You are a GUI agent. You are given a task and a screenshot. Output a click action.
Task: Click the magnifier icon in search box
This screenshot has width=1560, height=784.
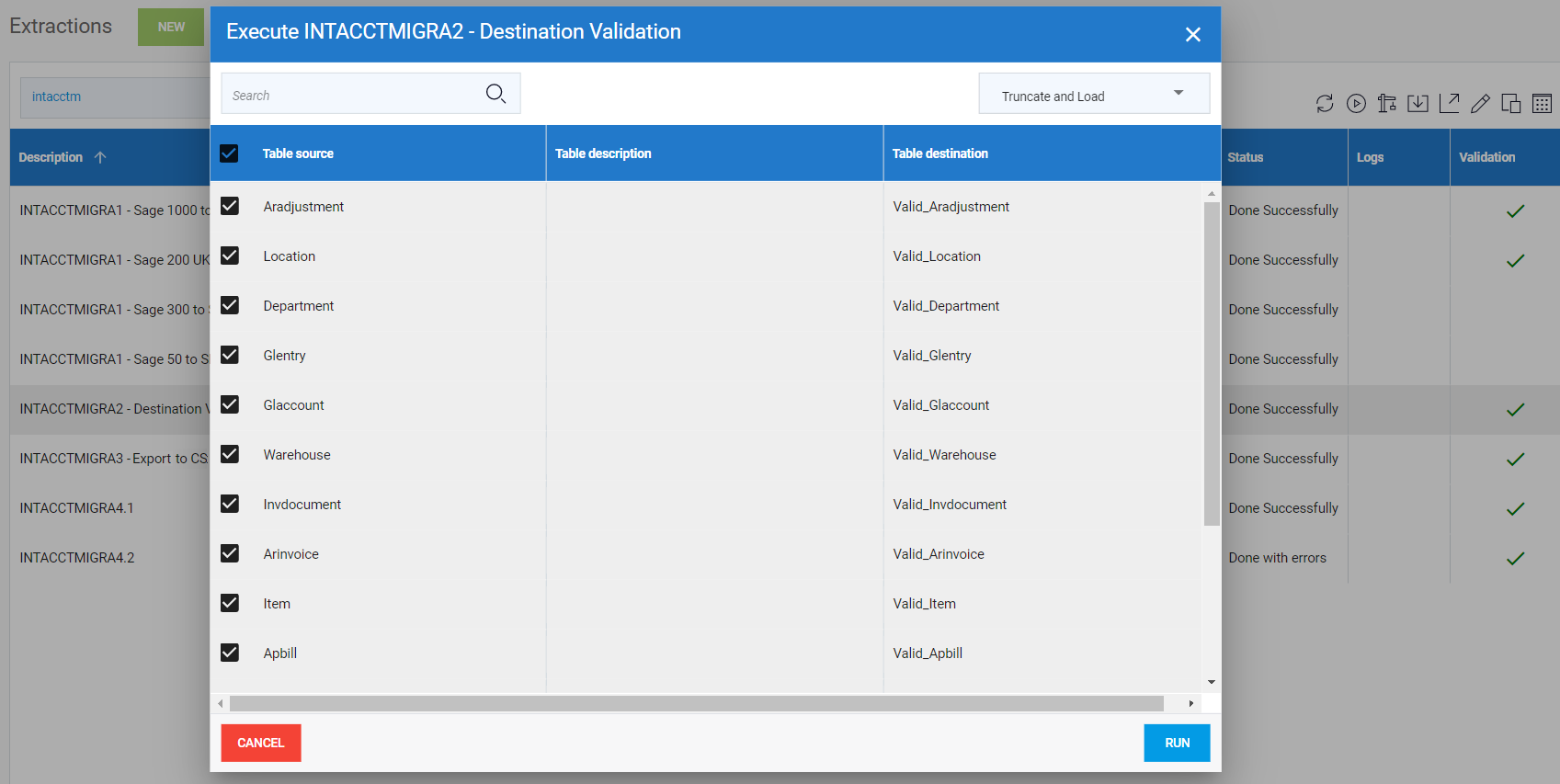click(x=495, y=94)
